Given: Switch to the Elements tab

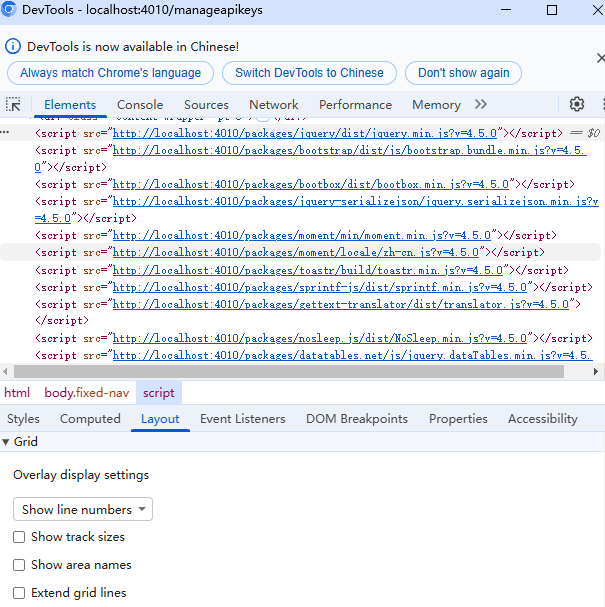Looking at the screenshot, I should (x=70, y=105).
